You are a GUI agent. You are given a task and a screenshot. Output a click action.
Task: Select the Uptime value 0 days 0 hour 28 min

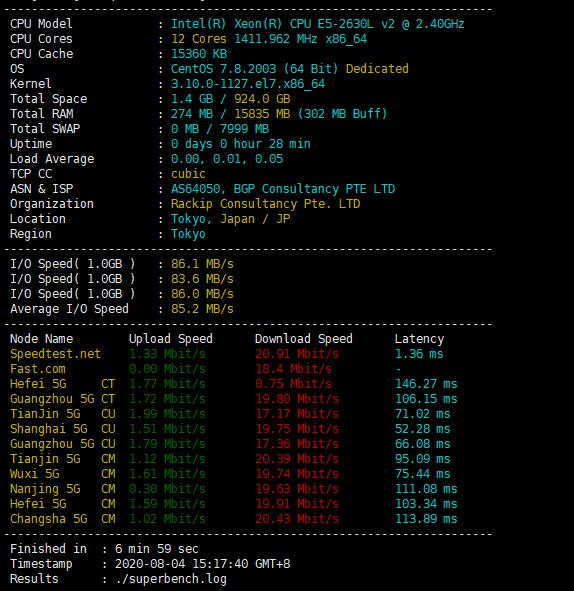[x=240, y=144]
